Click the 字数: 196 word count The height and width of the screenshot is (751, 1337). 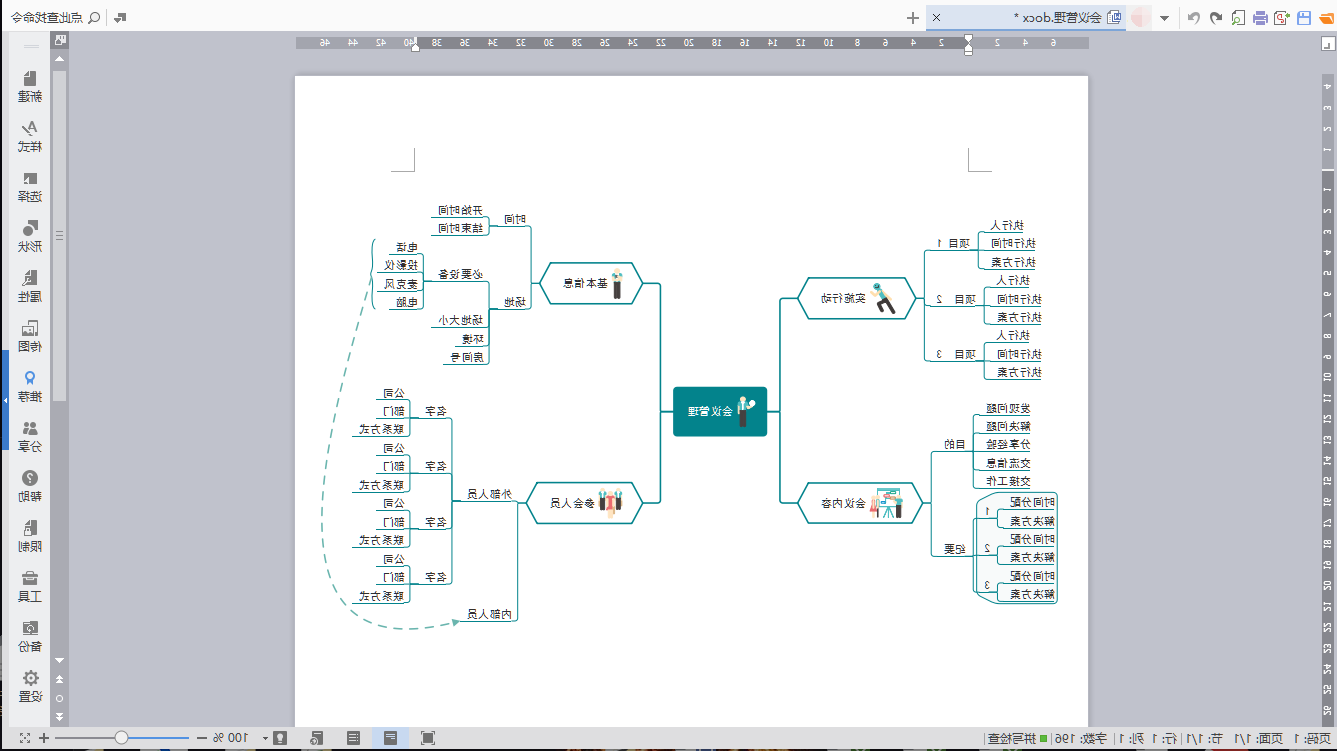(x=1082, y=738)
